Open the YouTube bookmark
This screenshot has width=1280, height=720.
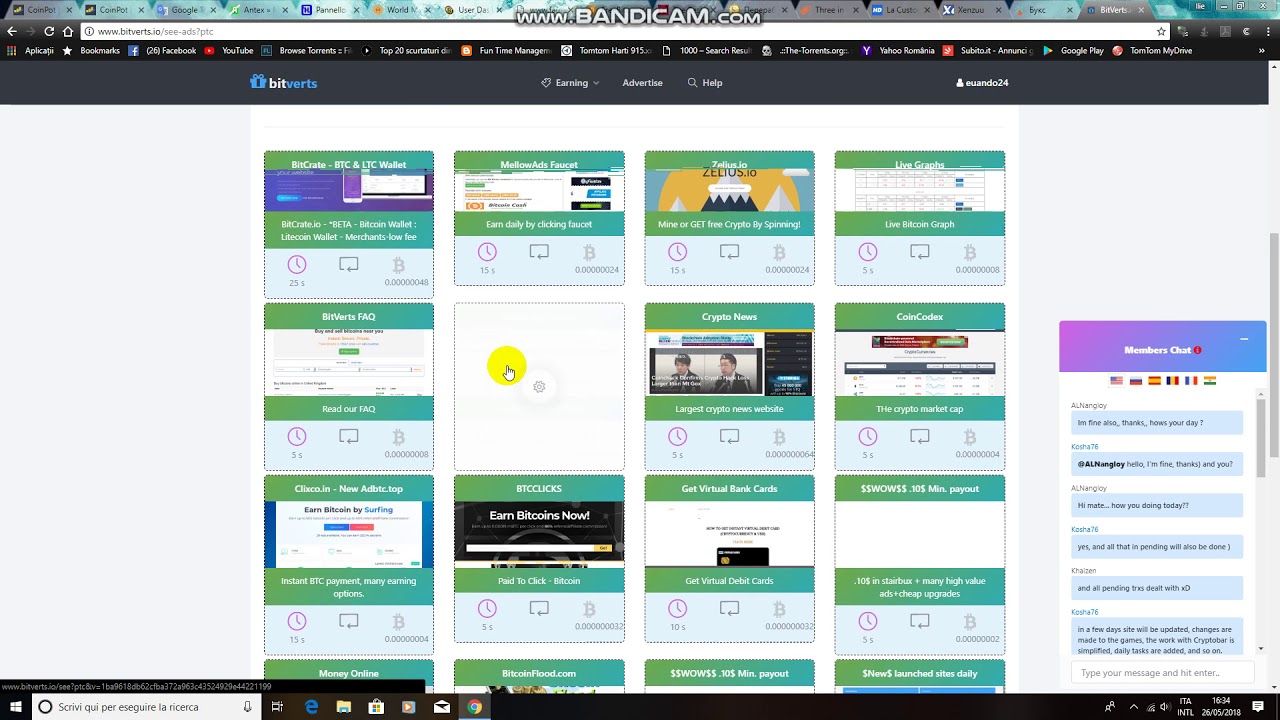tap(229, 51)
